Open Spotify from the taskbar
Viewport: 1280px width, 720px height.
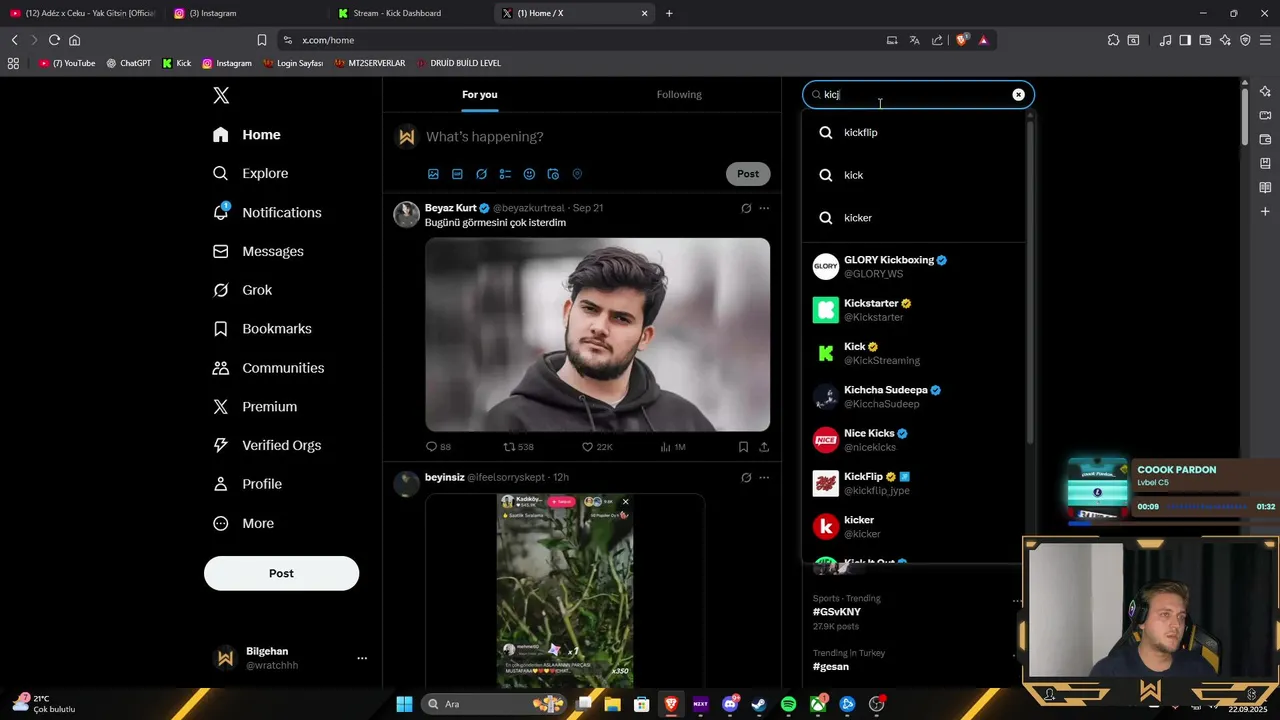coord(788,704)
